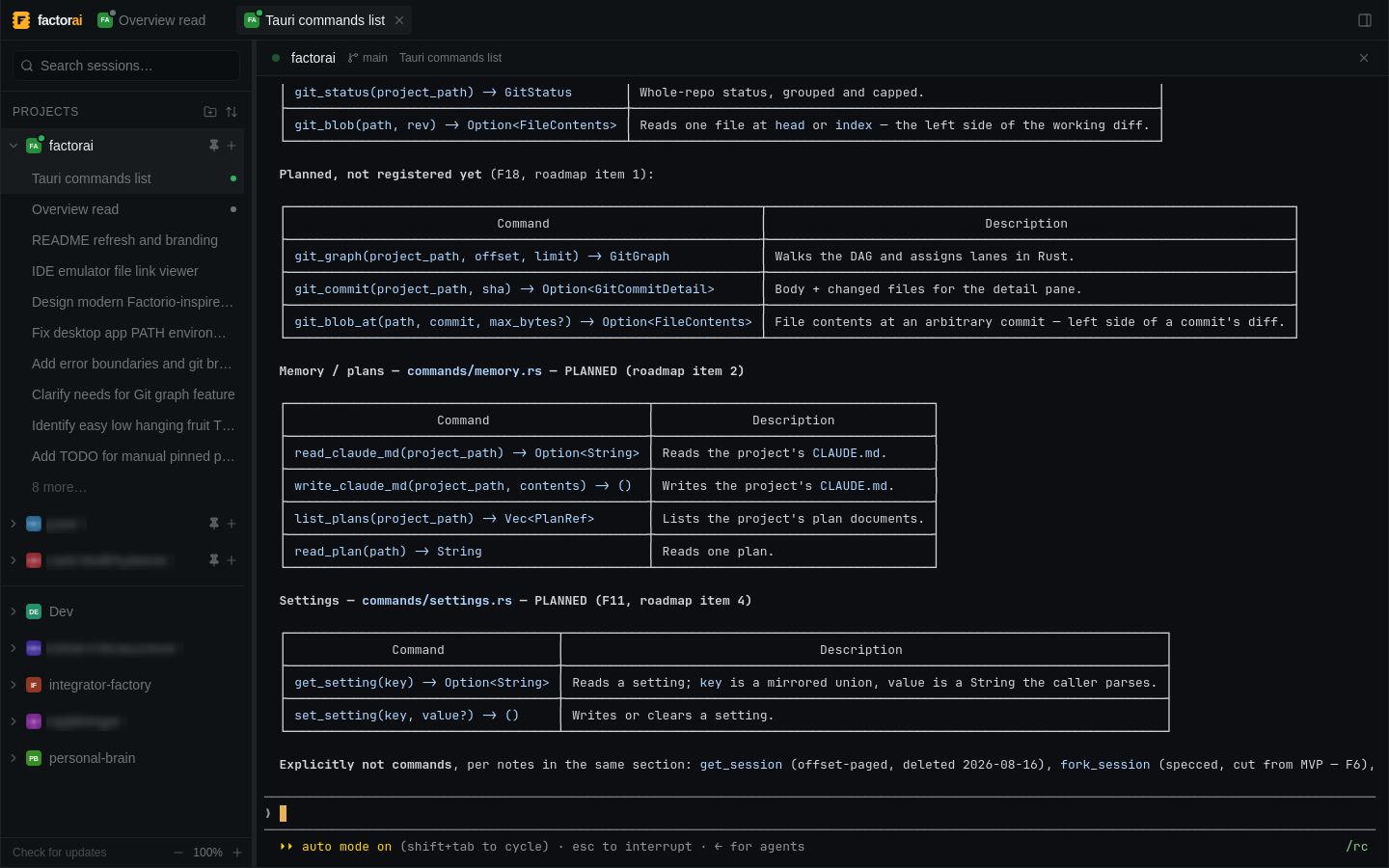Increase zoom with the plus button

(237, 853)
